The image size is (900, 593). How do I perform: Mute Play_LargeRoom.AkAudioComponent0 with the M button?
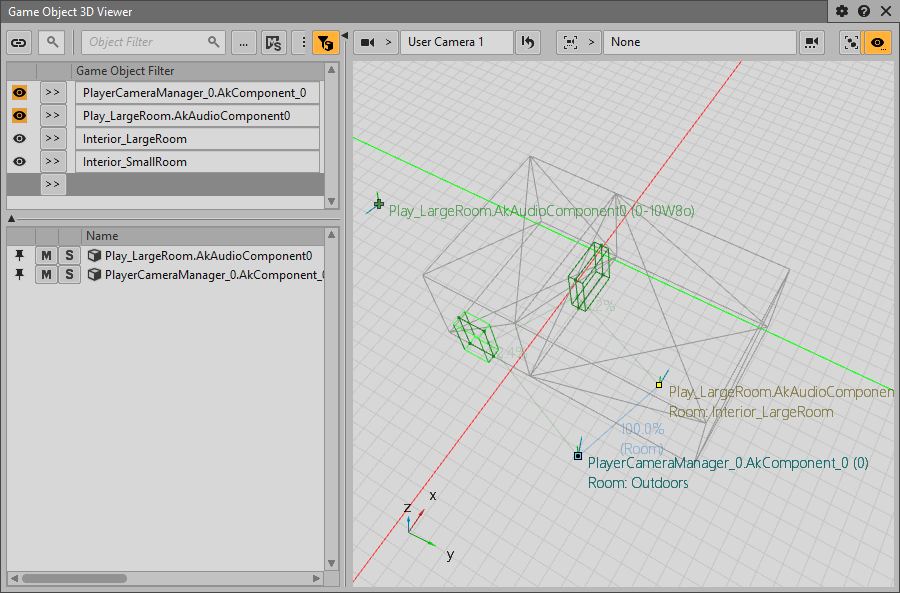[x=46, y=255]
